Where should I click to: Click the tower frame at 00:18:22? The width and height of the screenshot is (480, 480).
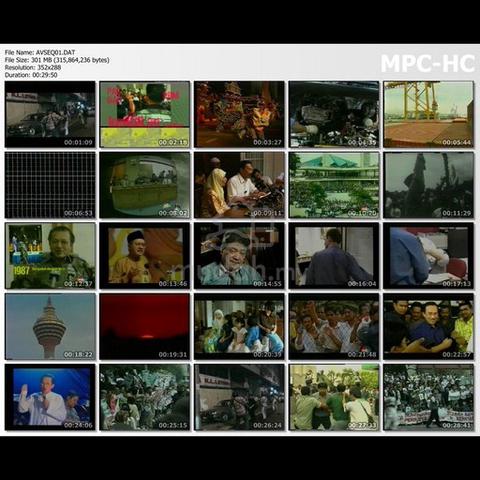point(50,326)
